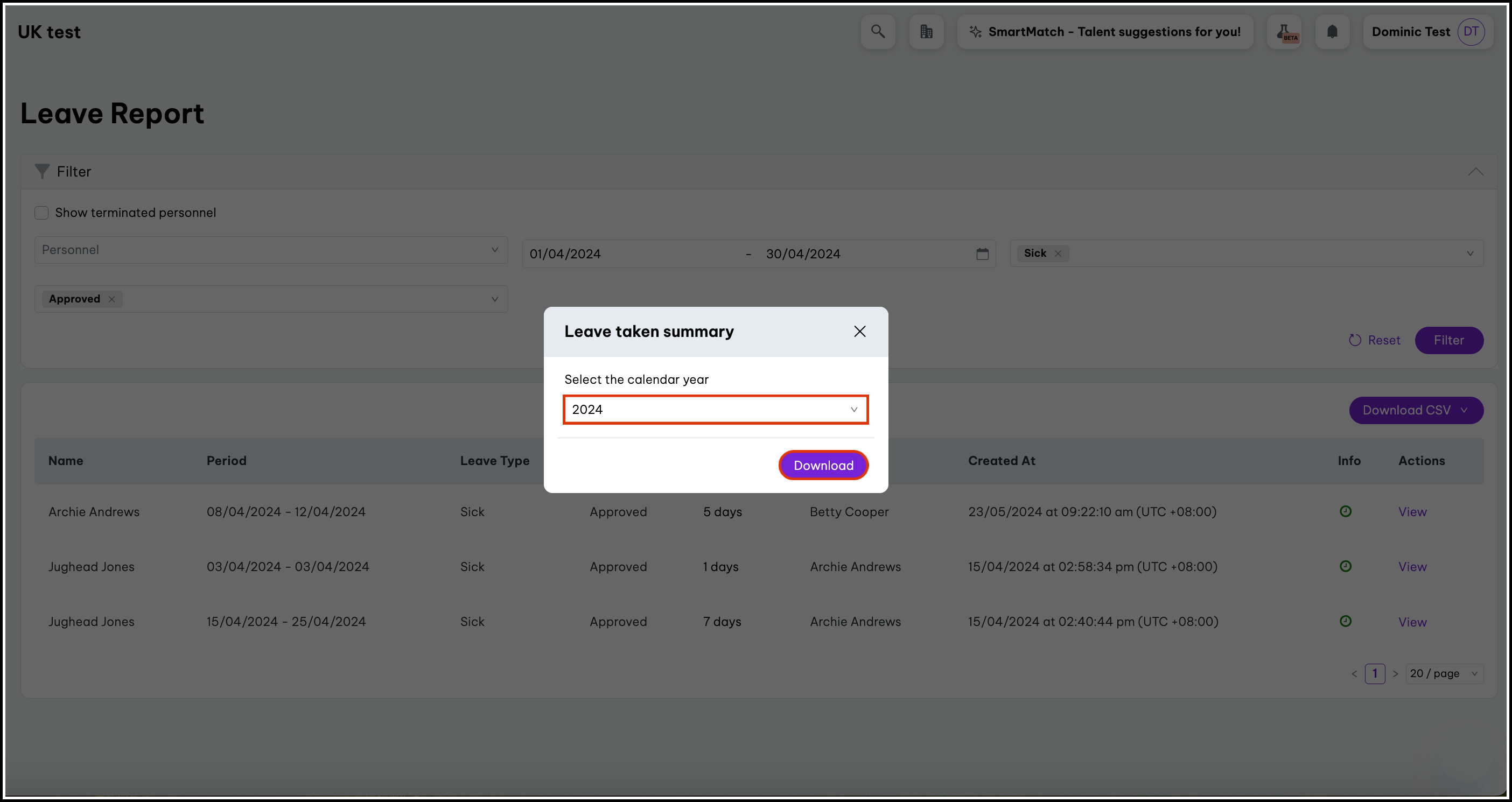Collapse the Filter panel chevron

(1475, 172)
